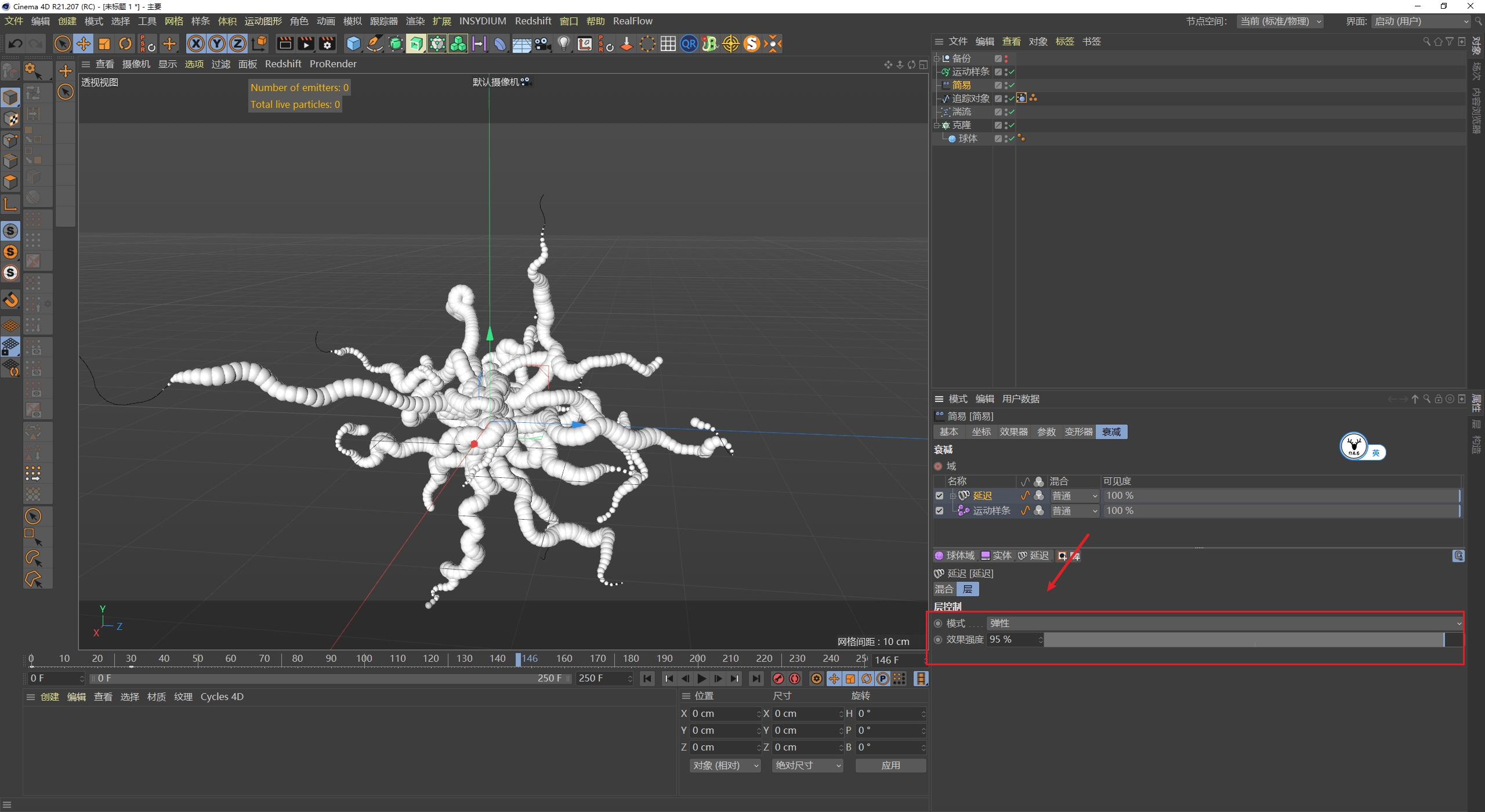The height and width of the screenshot is (812, 1485).
Task: Disable the 运动样条 layer checkbox
Action: pos(939,510)
